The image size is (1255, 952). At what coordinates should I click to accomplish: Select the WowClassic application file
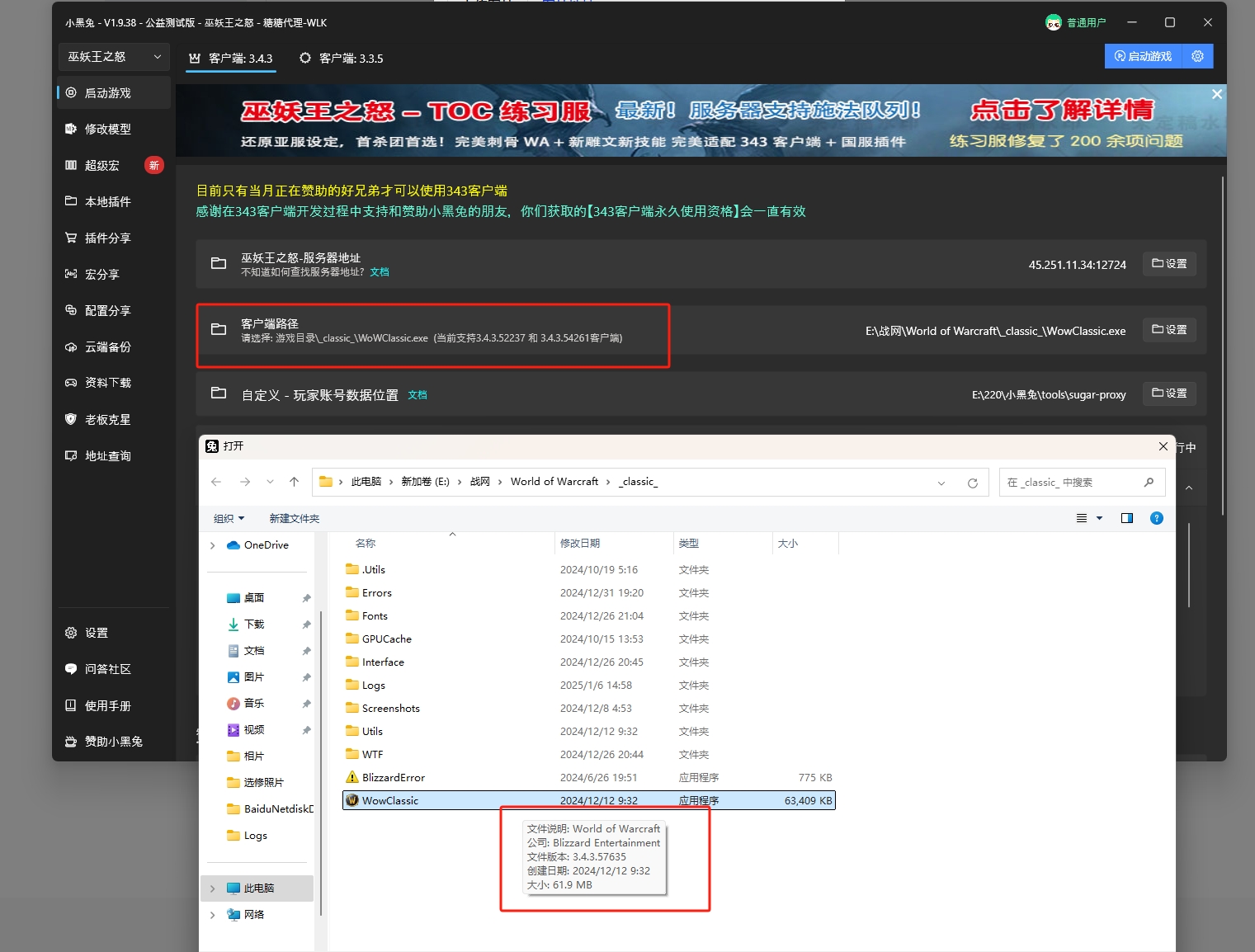589,801
